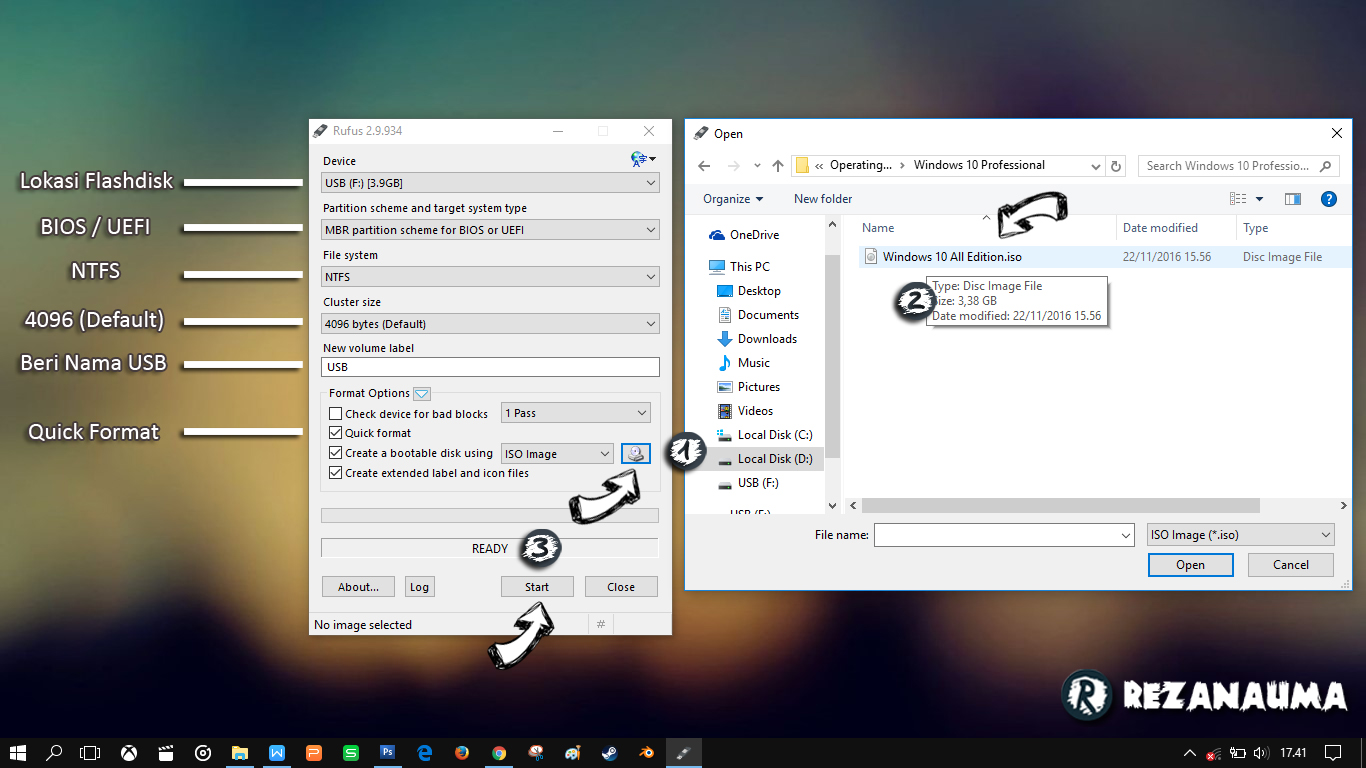The image size is (1366, 768).
Task: Toggle Create a bootable disk using checkbox
Action: click(336, 453)
